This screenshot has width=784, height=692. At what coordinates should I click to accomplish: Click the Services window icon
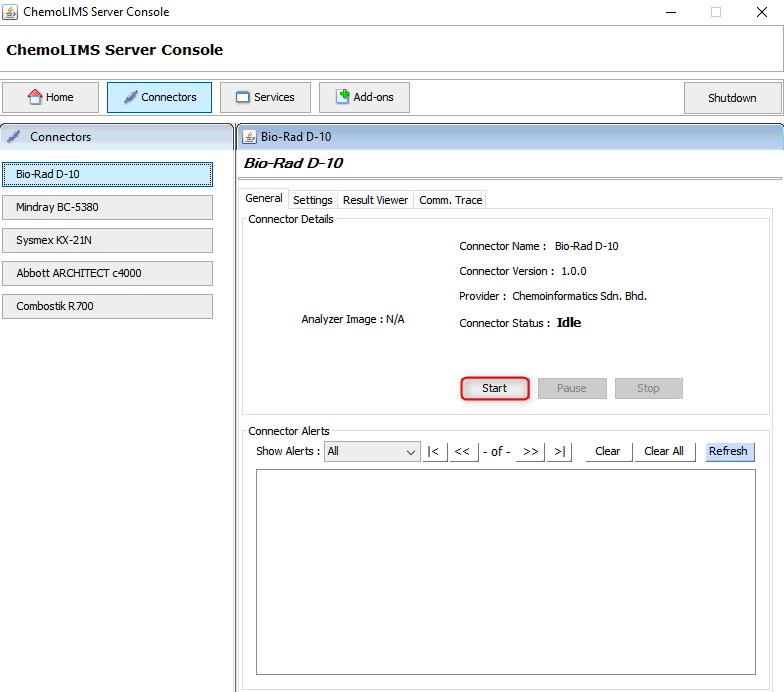(242, 97)
